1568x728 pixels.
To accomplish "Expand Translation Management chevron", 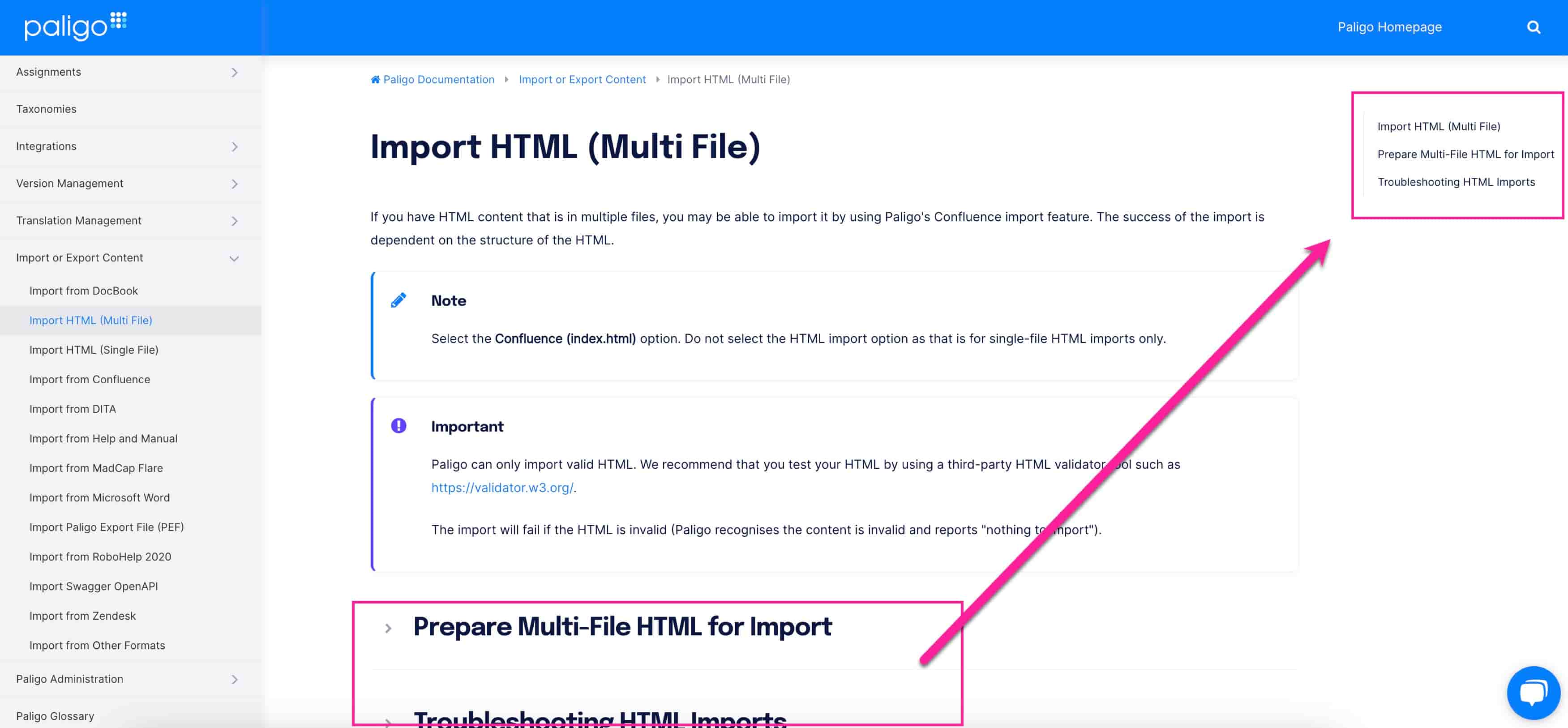I will [x=234, y=221].
